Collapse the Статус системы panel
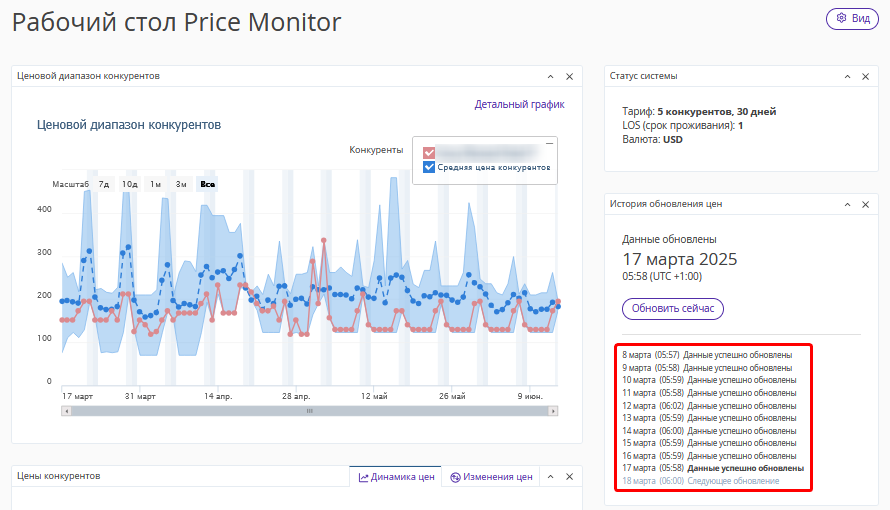The image size is (890, 510). coord(847,77)
